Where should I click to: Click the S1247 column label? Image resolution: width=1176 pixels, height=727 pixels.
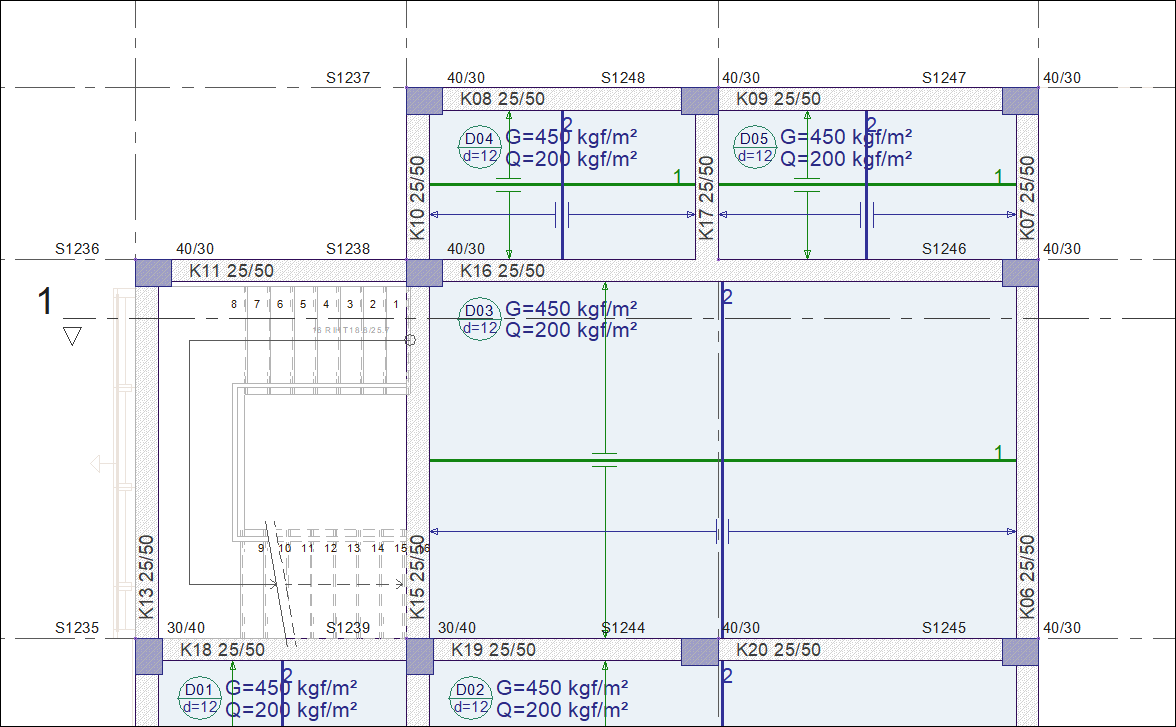point(944,78)
